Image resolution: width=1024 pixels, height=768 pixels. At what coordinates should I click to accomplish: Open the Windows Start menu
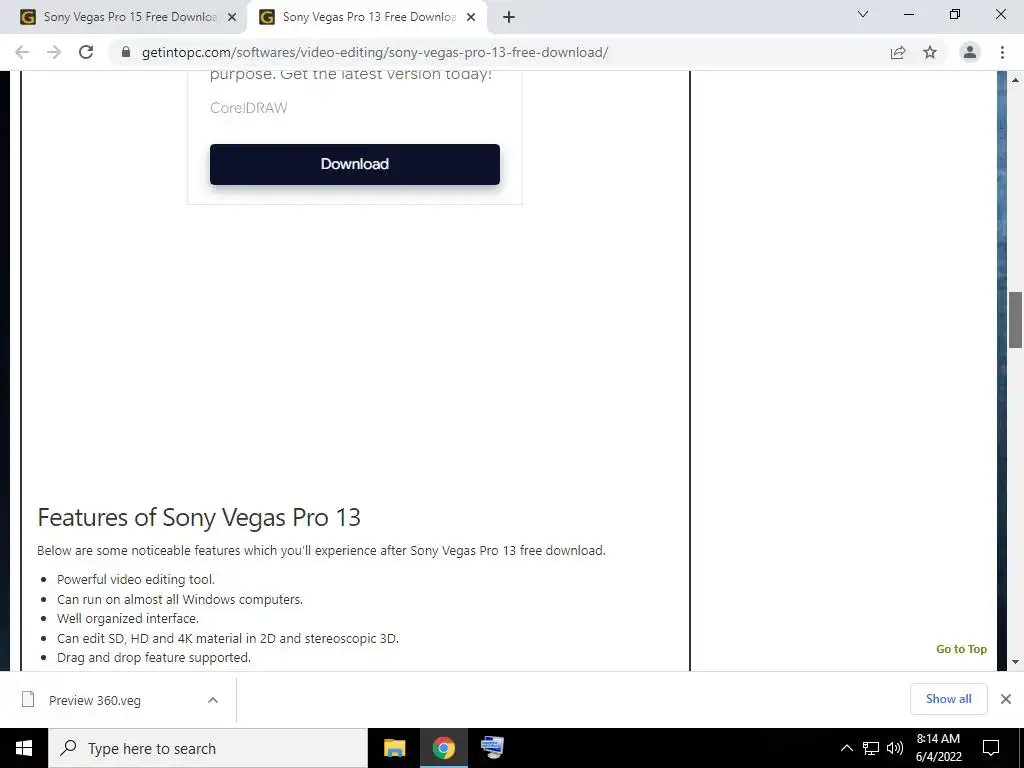(24, 748)
